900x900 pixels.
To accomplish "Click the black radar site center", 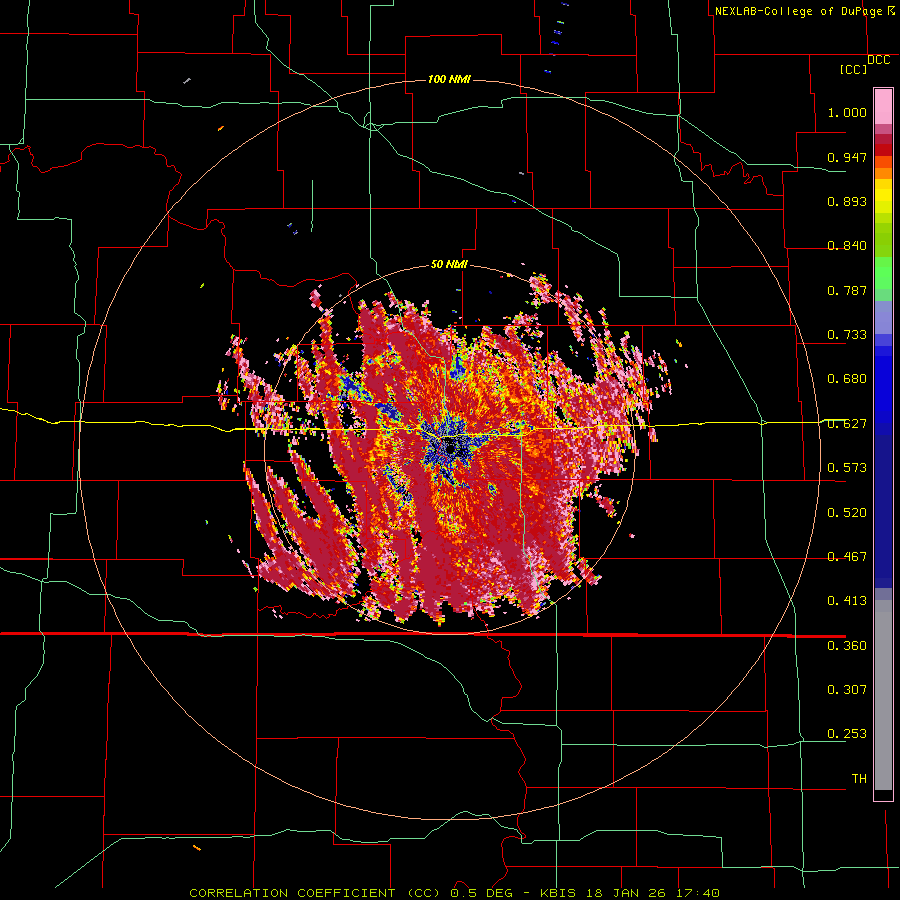I will tap(451, 447).
